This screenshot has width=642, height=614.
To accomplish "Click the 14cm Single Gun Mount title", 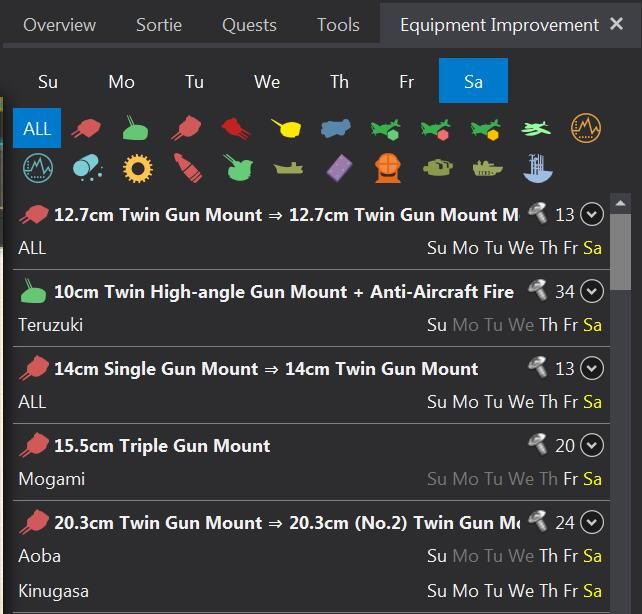I will pyautogui.click(x=266, y=369).
